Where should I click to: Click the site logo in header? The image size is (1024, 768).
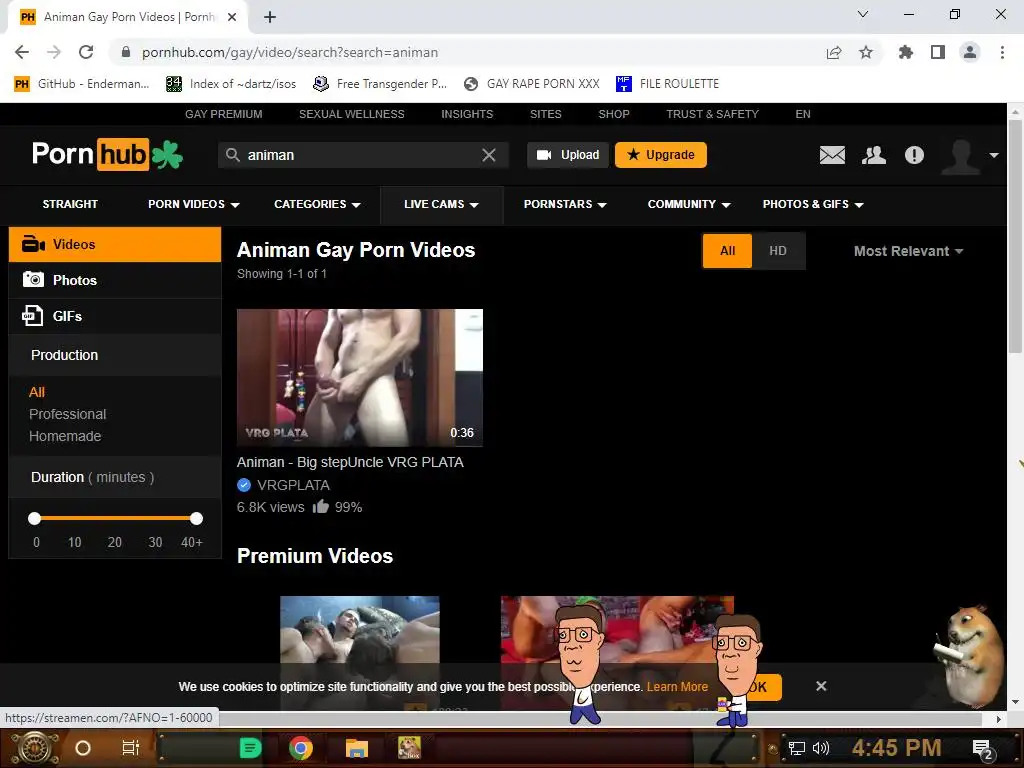pos(107,155)
